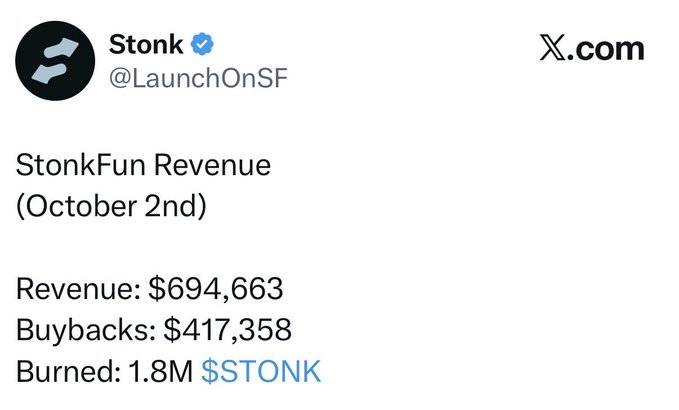Click the Buybacks: label
679x410 pixels.
(x=86, y=330)
